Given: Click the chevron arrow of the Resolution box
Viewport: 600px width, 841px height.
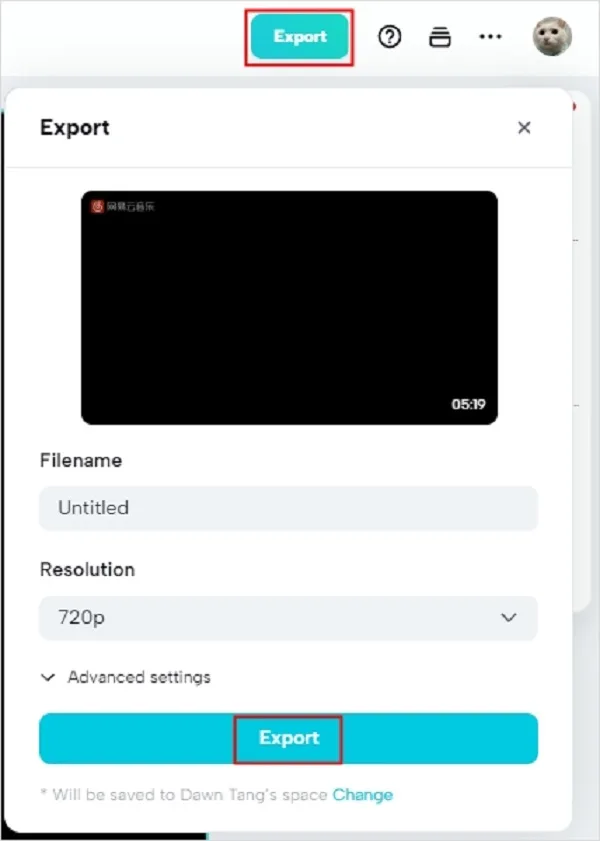Looking at the screenshot, I should [508, 618].
